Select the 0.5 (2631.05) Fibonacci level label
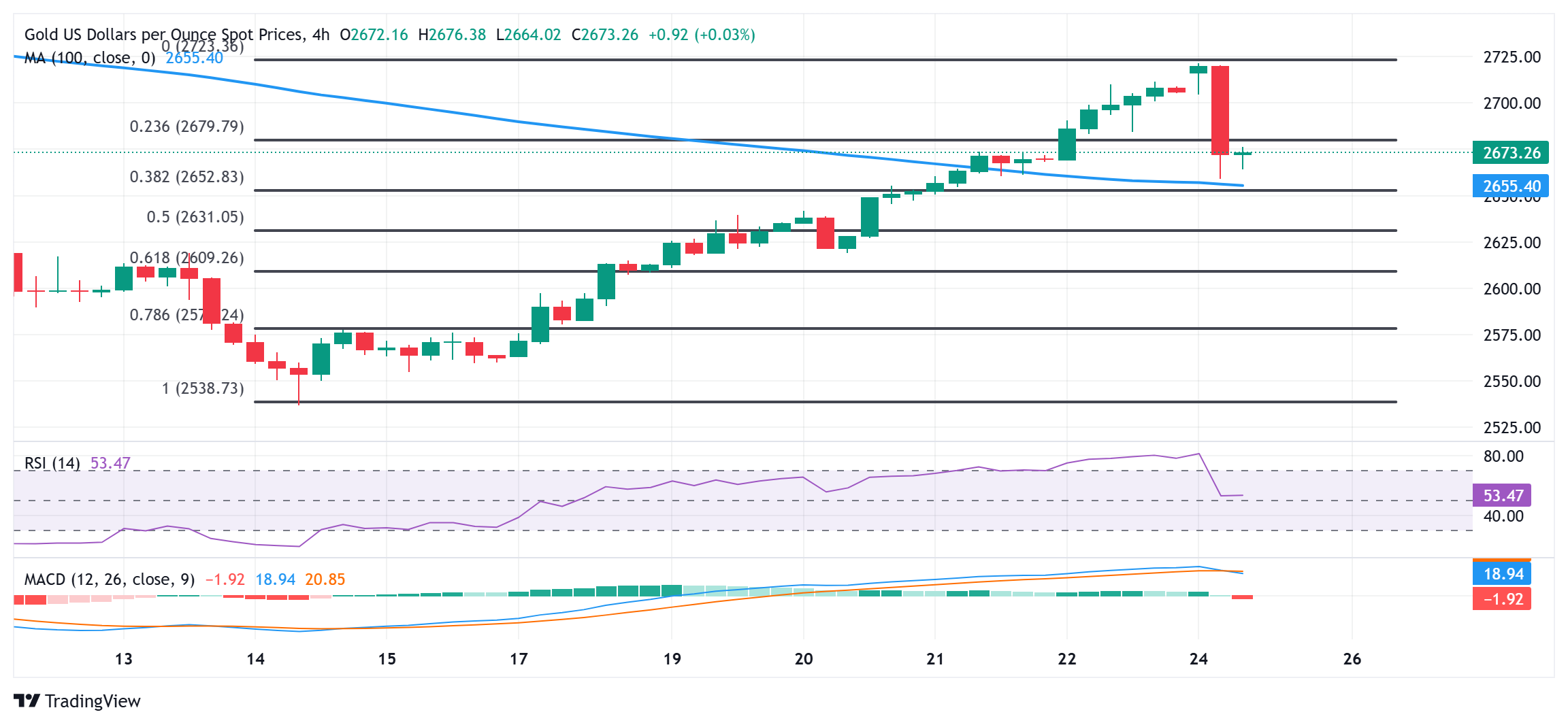 tap(195, 217)
